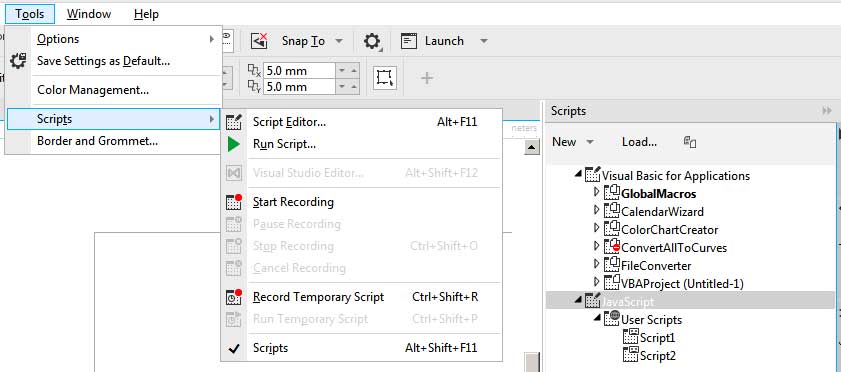This screenshot has width=841, height=372.
Task: Click the Snap To button label
Action: click(x=304, y=41)
